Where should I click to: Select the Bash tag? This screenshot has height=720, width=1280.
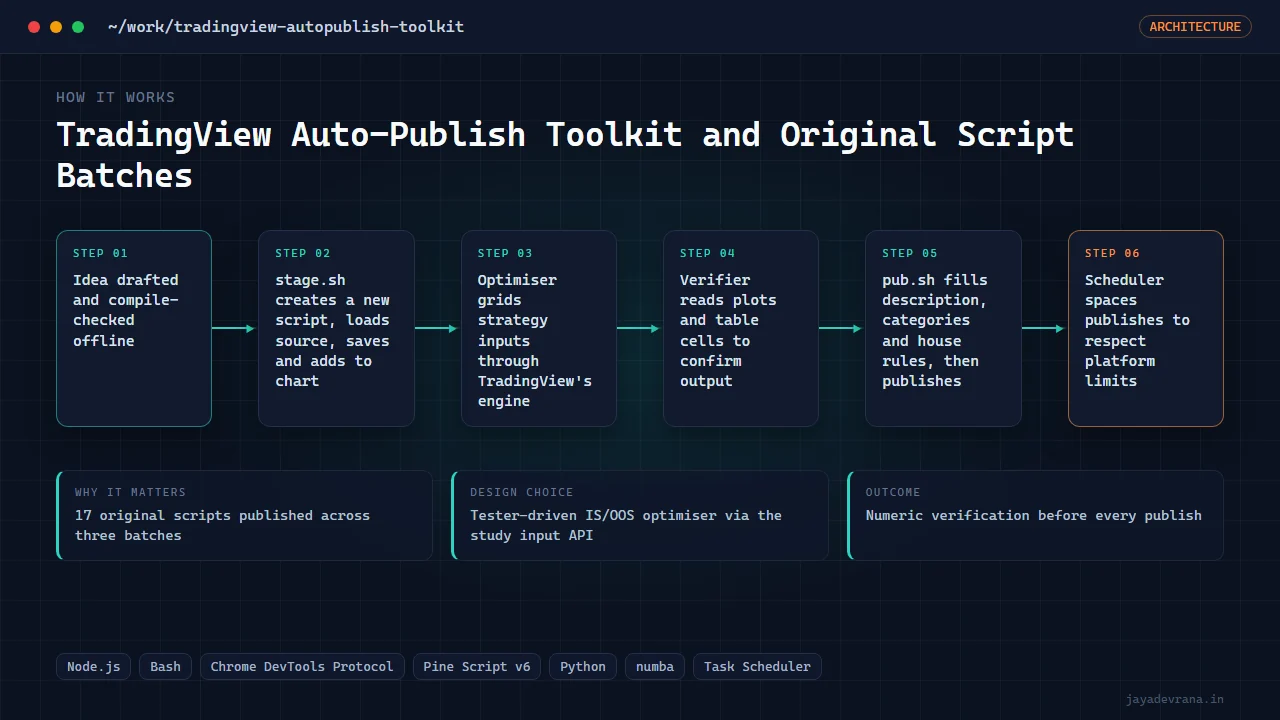pos(166,667)
